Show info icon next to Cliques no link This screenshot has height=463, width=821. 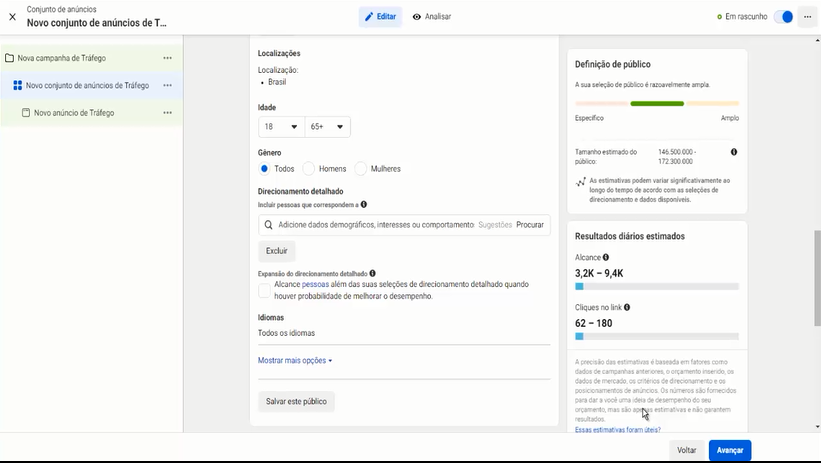coord(627,307)
